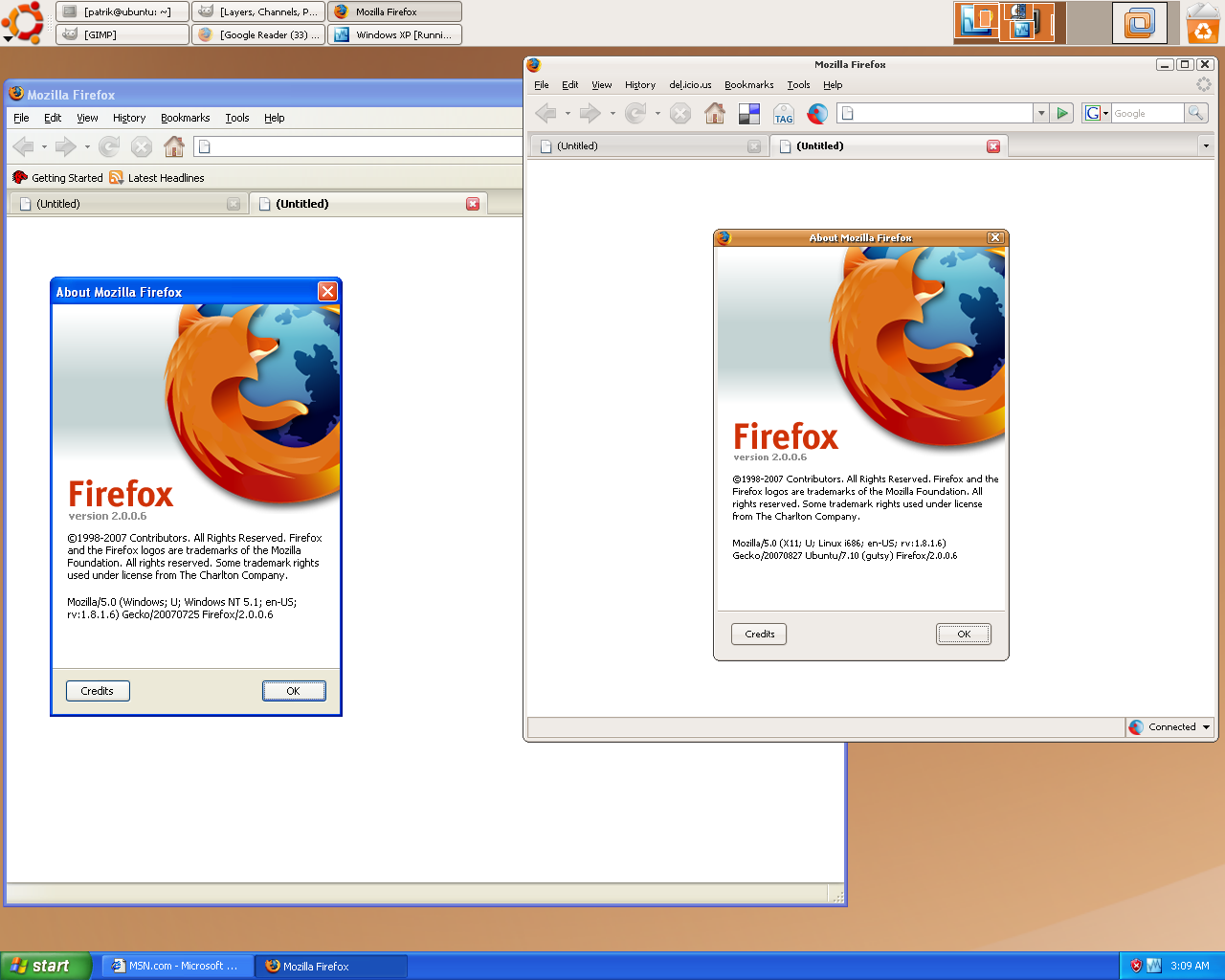Open the Trash icon in Ubuntu panel

(x=1203, y=23)
